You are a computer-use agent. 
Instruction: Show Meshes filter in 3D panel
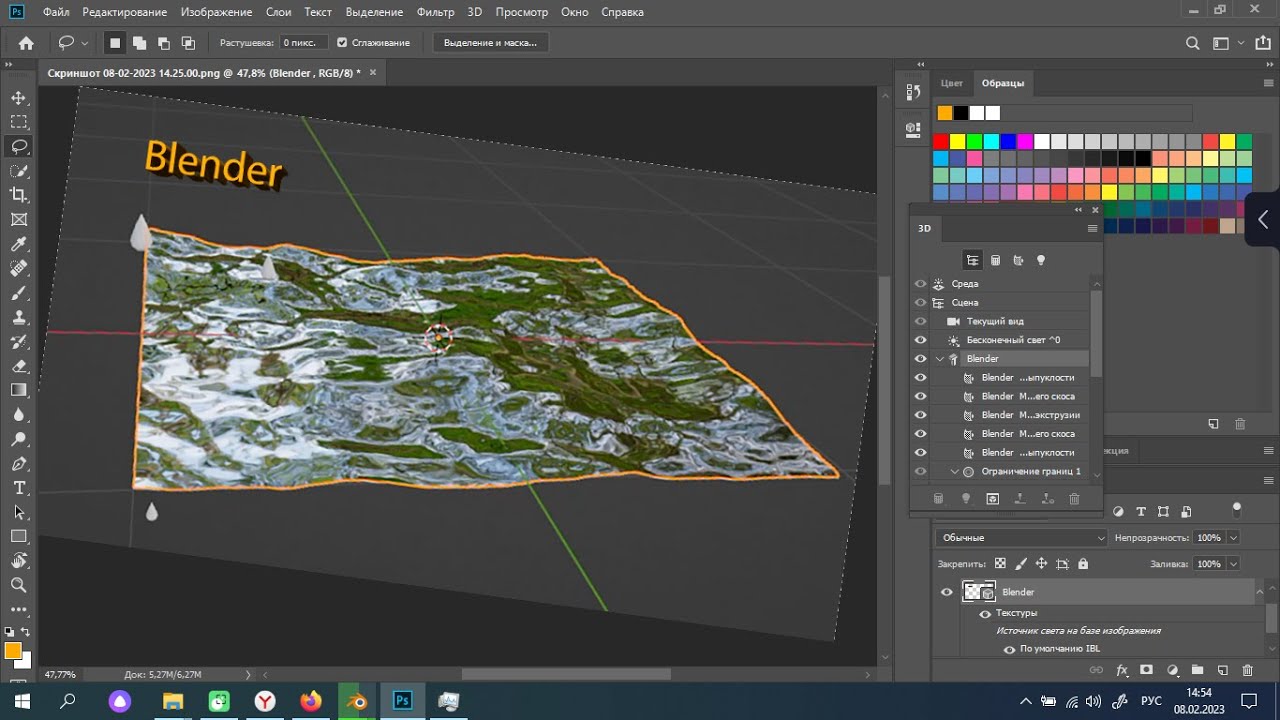click(x=995, y=260)
